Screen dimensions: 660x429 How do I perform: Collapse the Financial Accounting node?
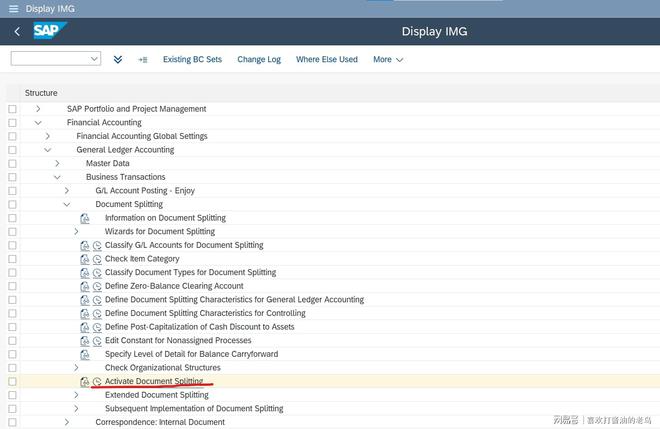(x=38, y=123)
